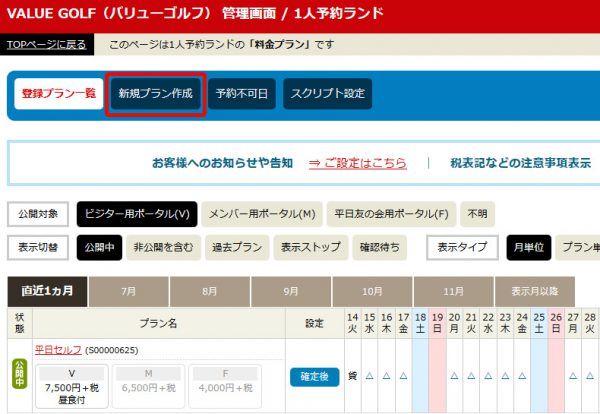
Task: Switch to 直近1ヵ月 month tab
Action: (47, 292)
